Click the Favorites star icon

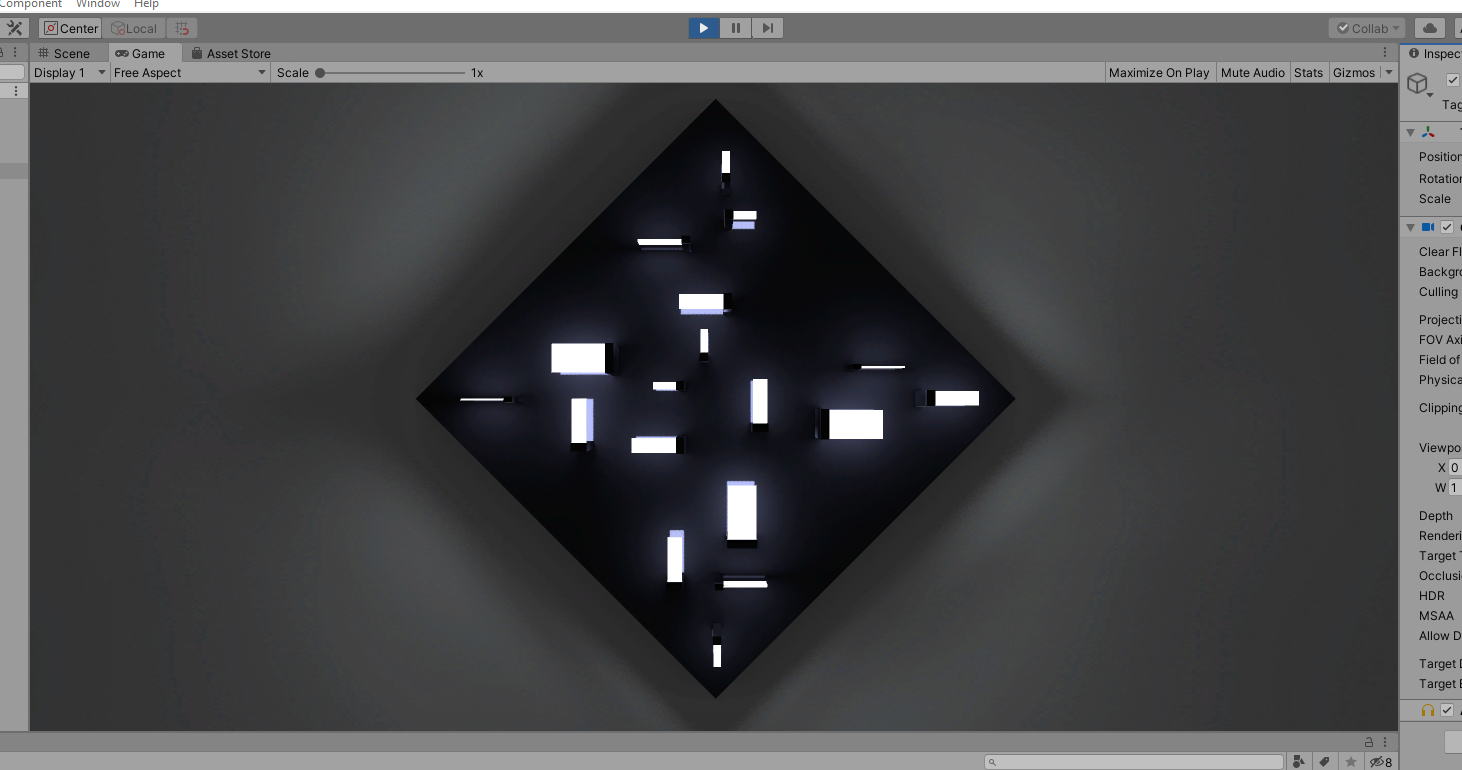point(1351,762)
